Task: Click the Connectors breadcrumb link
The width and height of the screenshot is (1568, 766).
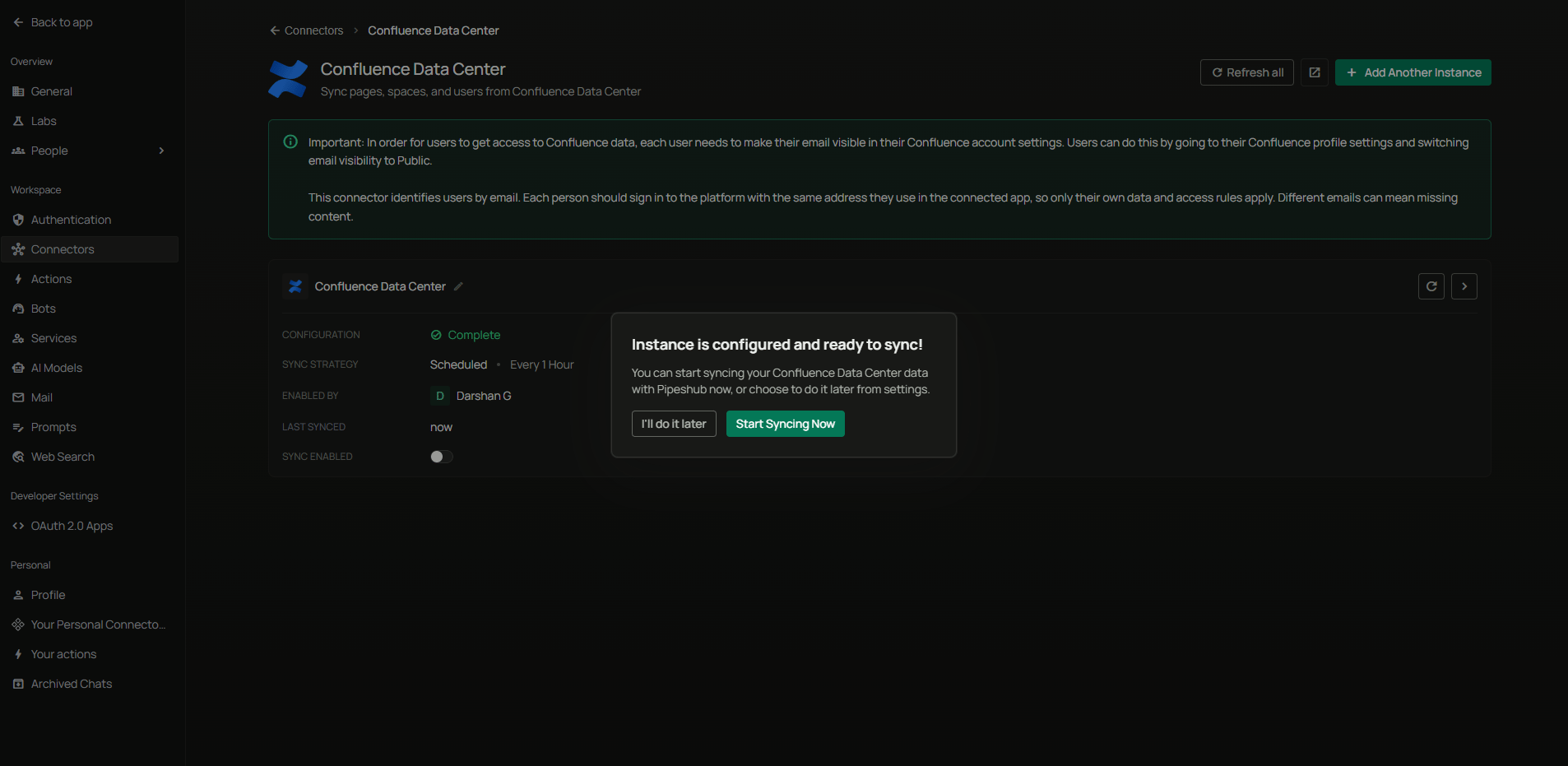Action: (313, 30)
